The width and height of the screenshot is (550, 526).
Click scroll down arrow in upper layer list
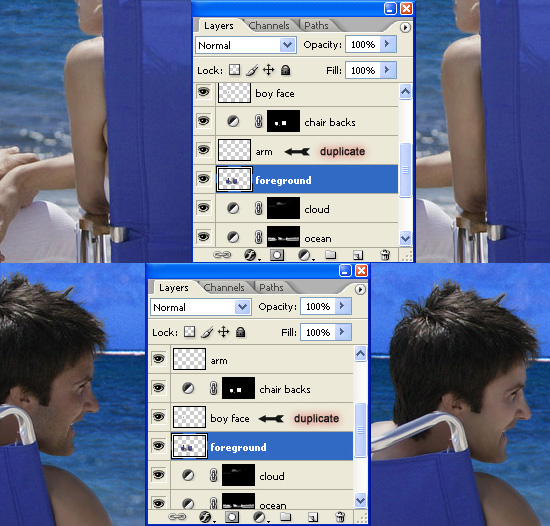point(405,238)
